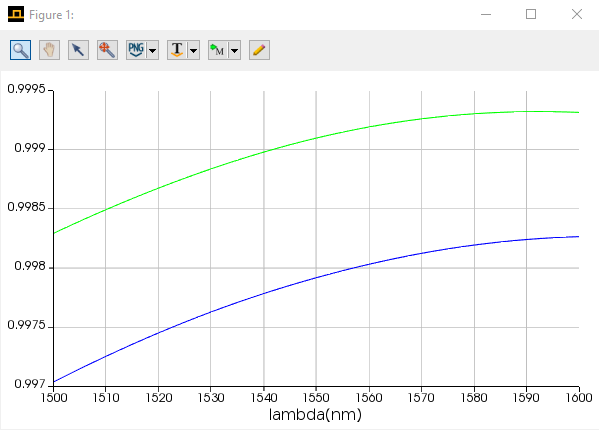Click the lambda(nm) x-axis label
The width and height of the screenshot is (599, 430).
[315, 414]
